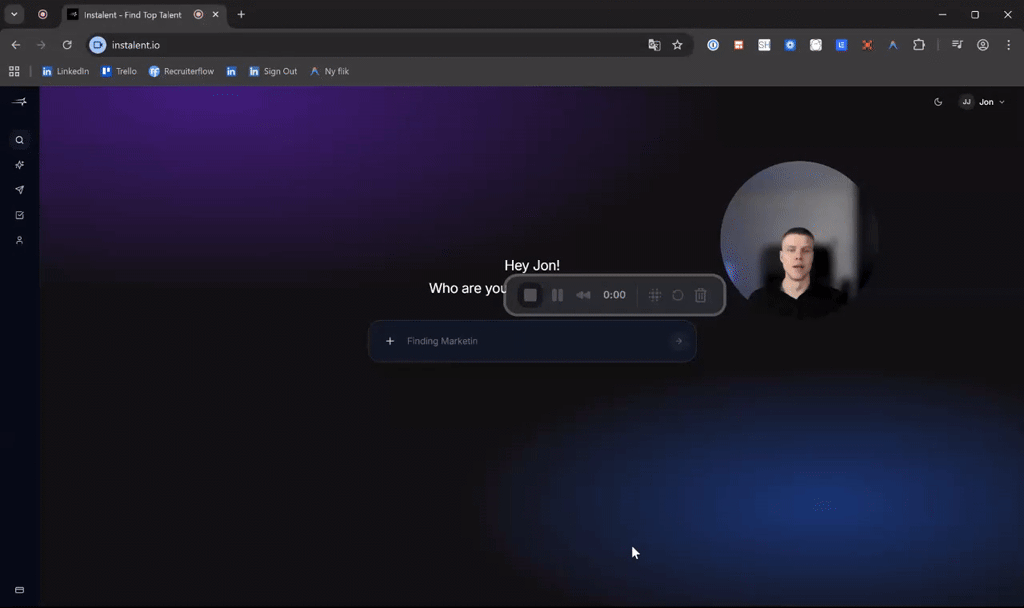Viewport: 1024px width, 608px height.
Task: Click the Instalent logo in the sidebar
Action: 20,102
